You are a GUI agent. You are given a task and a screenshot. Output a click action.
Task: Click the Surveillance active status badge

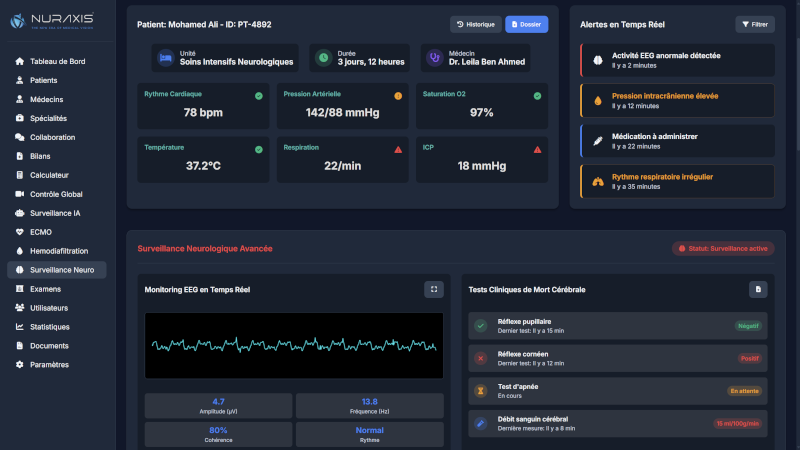[x=722, y=248]
